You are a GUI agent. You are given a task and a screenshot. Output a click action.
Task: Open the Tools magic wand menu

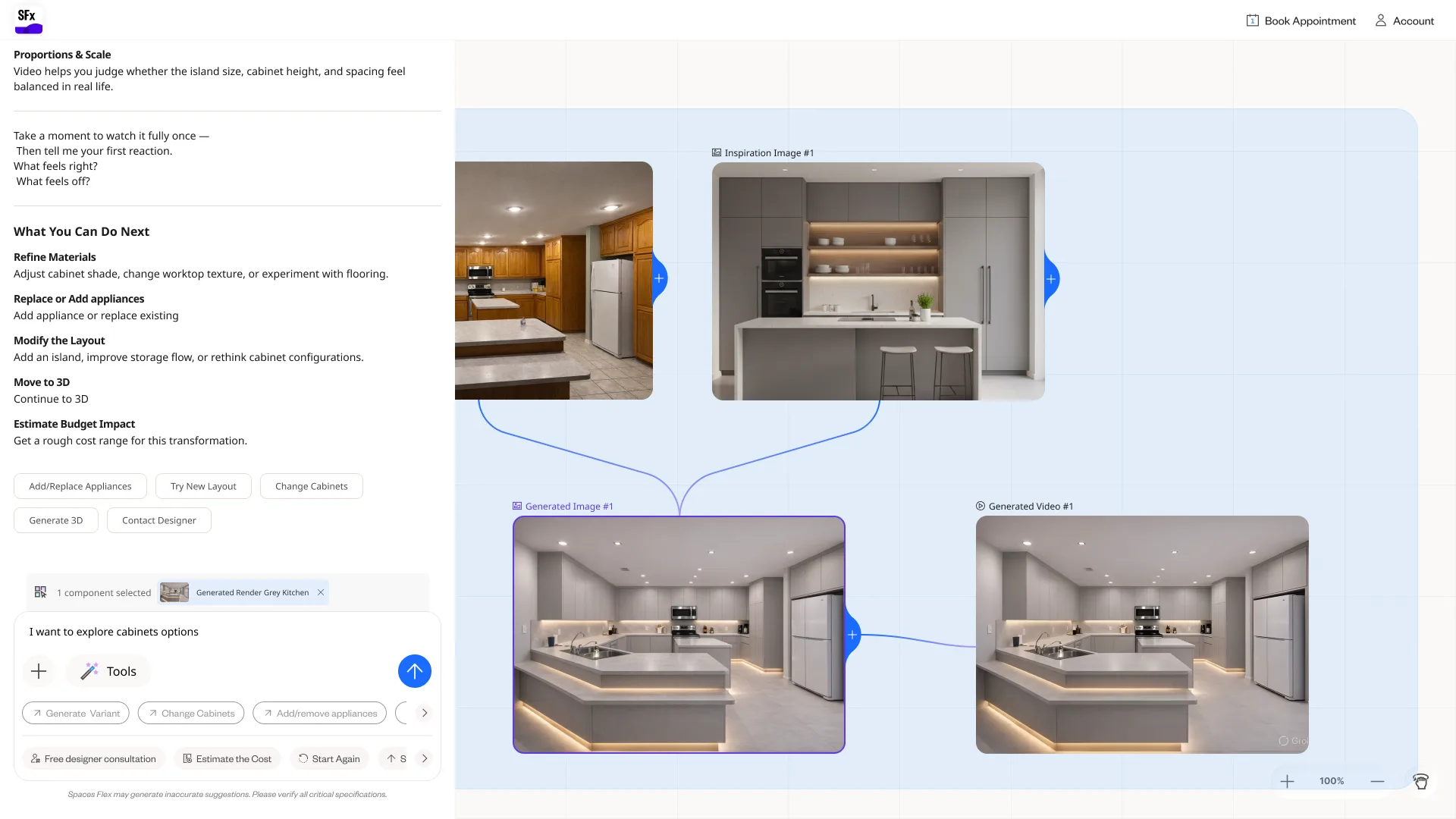coord(108,671)
